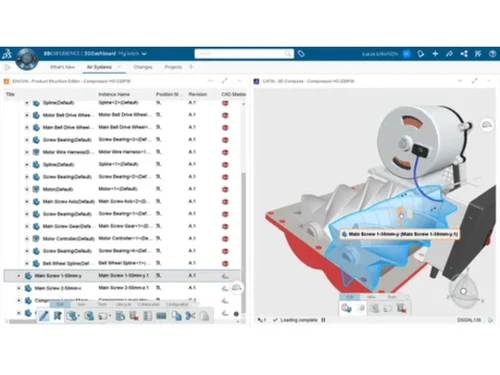This screenshot has width=500, height=375.
Task: Open the tools icon next to help
Action: [478, 54]
